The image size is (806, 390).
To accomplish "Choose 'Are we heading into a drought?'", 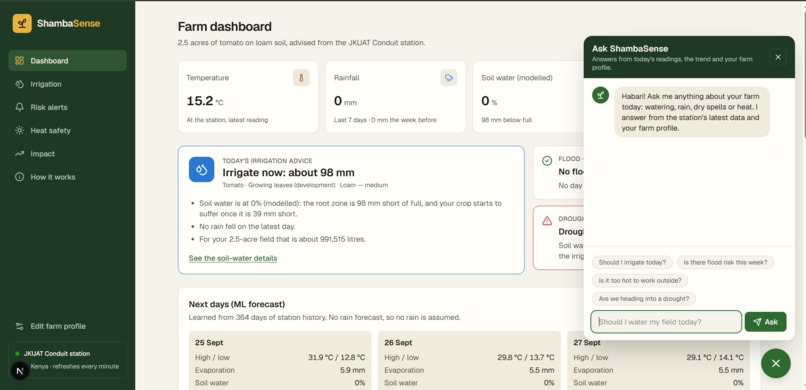I will pos(644,299).
